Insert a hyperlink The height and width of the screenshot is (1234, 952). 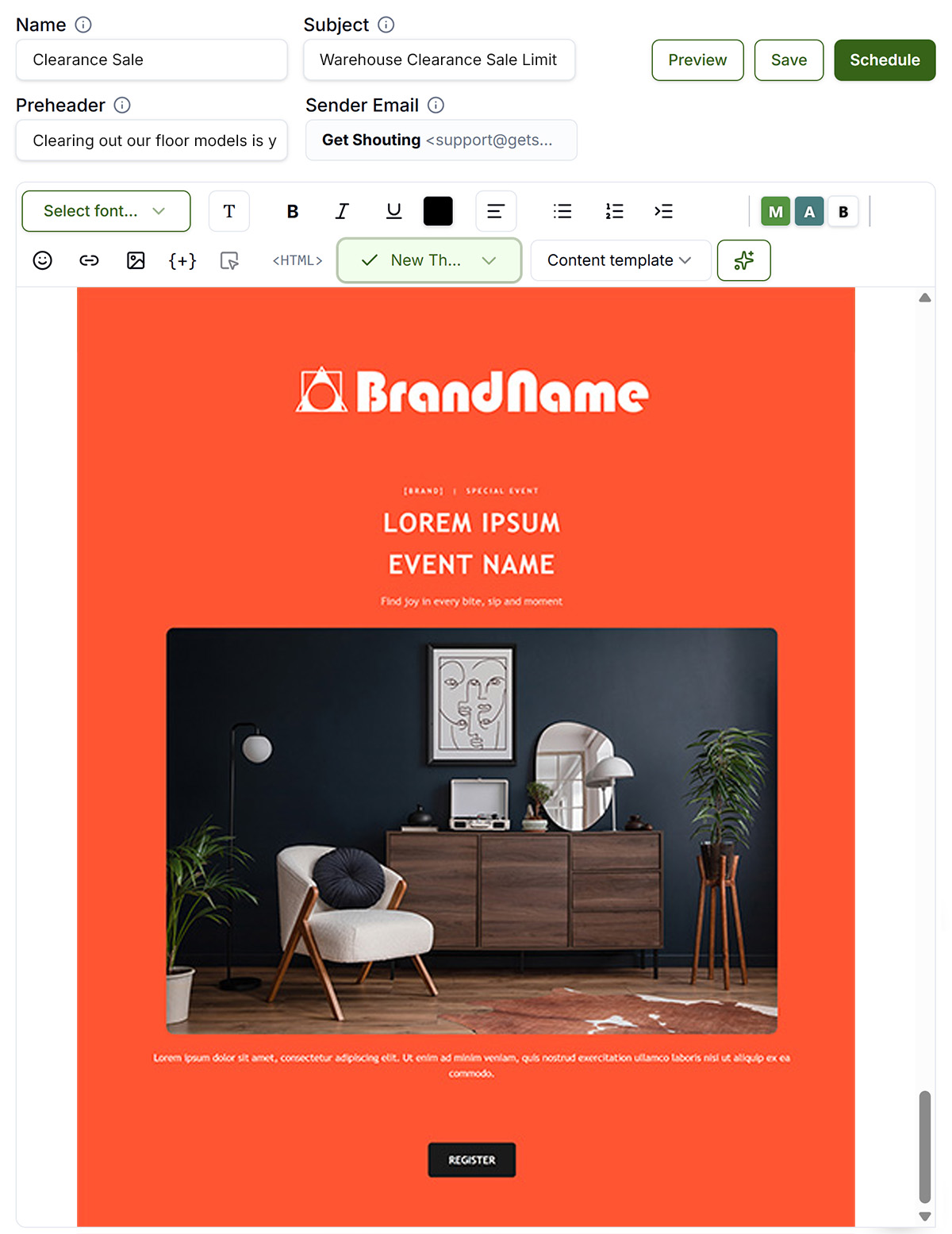point(89,260)
